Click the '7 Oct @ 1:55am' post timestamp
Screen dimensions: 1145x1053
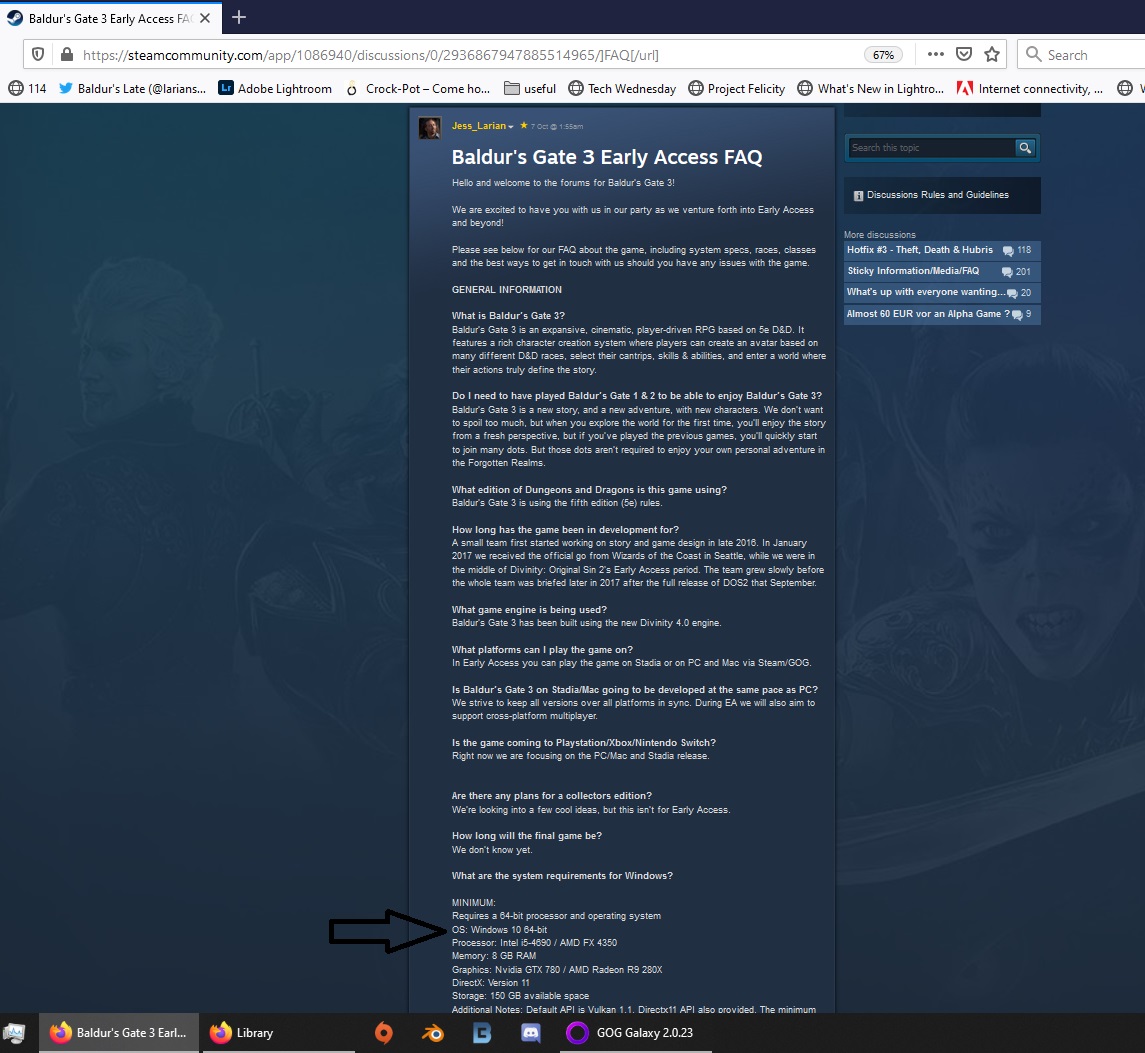557,126
